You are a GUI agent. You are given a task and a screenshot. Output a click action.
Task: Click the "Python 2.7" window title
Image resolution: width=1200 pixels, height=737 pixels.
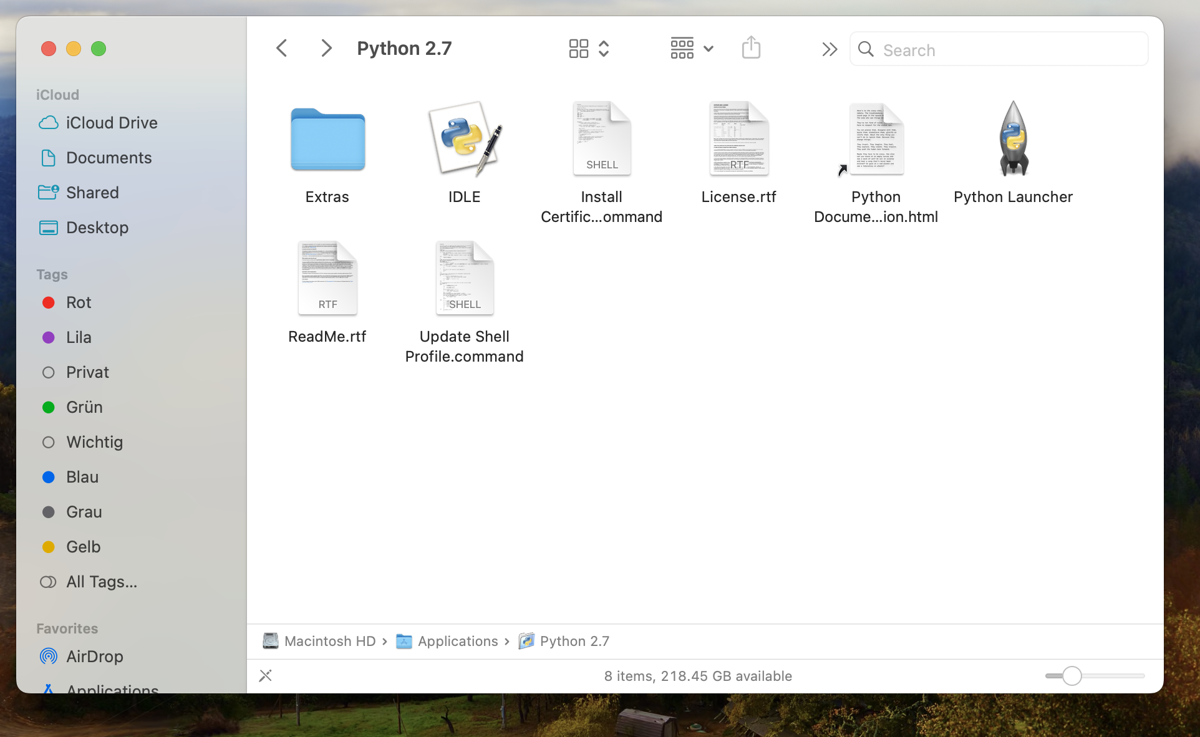point(404,49)
